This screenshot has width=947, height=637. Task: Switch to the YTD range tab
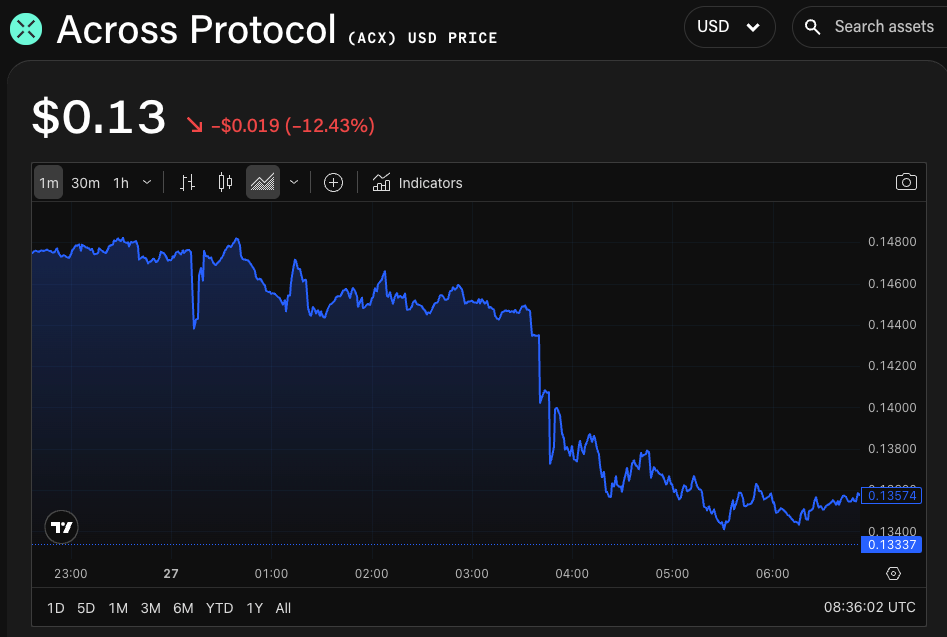(x=219, y=607)
